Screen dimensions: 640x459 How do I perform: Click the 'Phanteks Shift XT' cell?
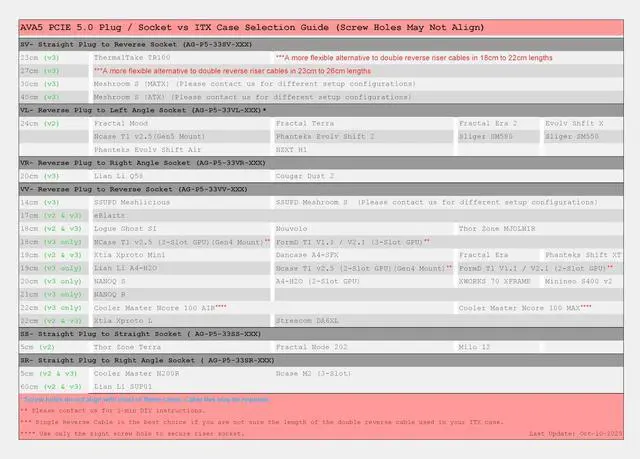pyautogui.click(x=583, y=255)
